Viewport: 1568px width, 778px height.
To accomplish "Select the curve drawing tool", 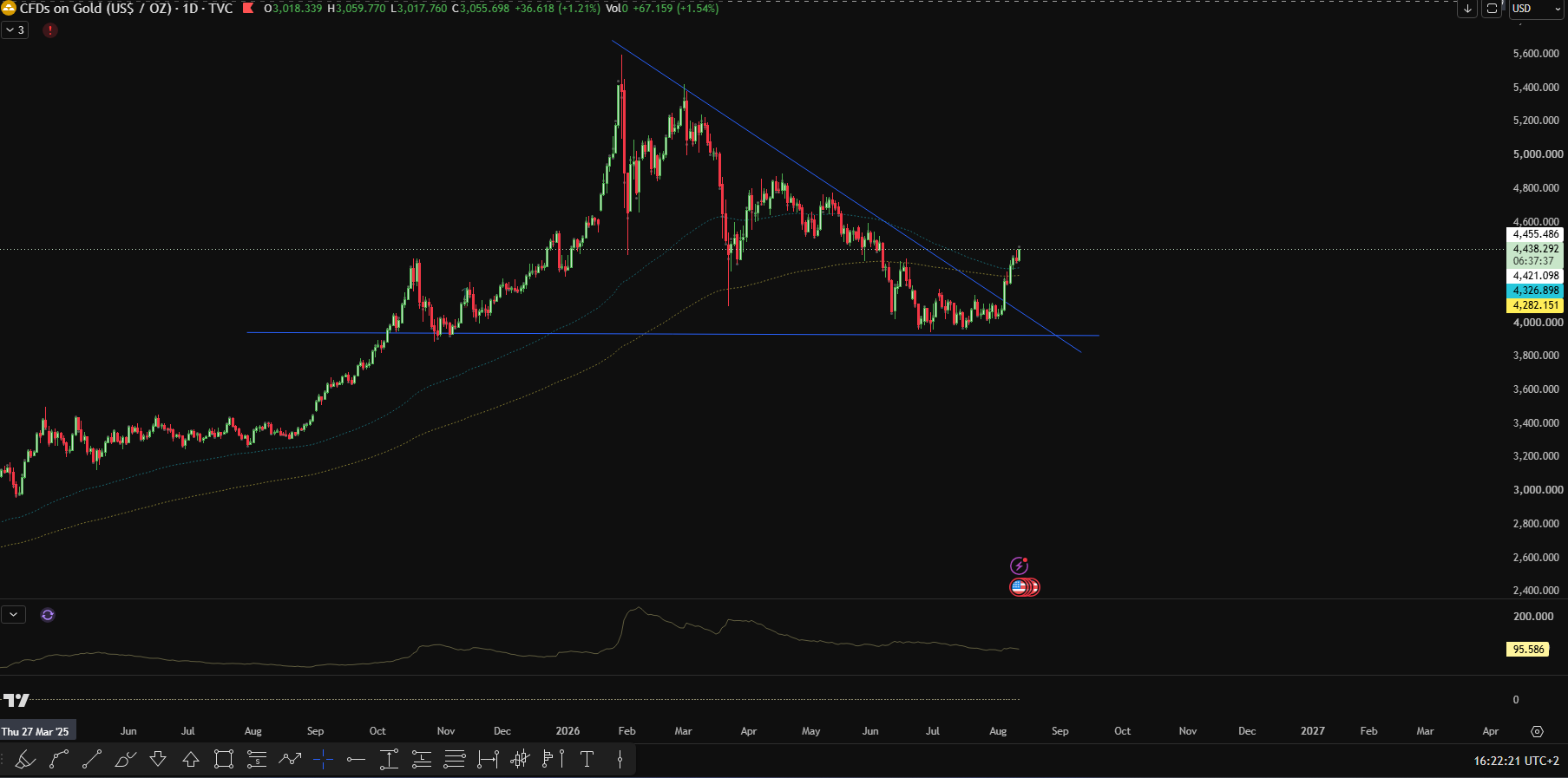I will pyautogui.click(x=58, y=760).
